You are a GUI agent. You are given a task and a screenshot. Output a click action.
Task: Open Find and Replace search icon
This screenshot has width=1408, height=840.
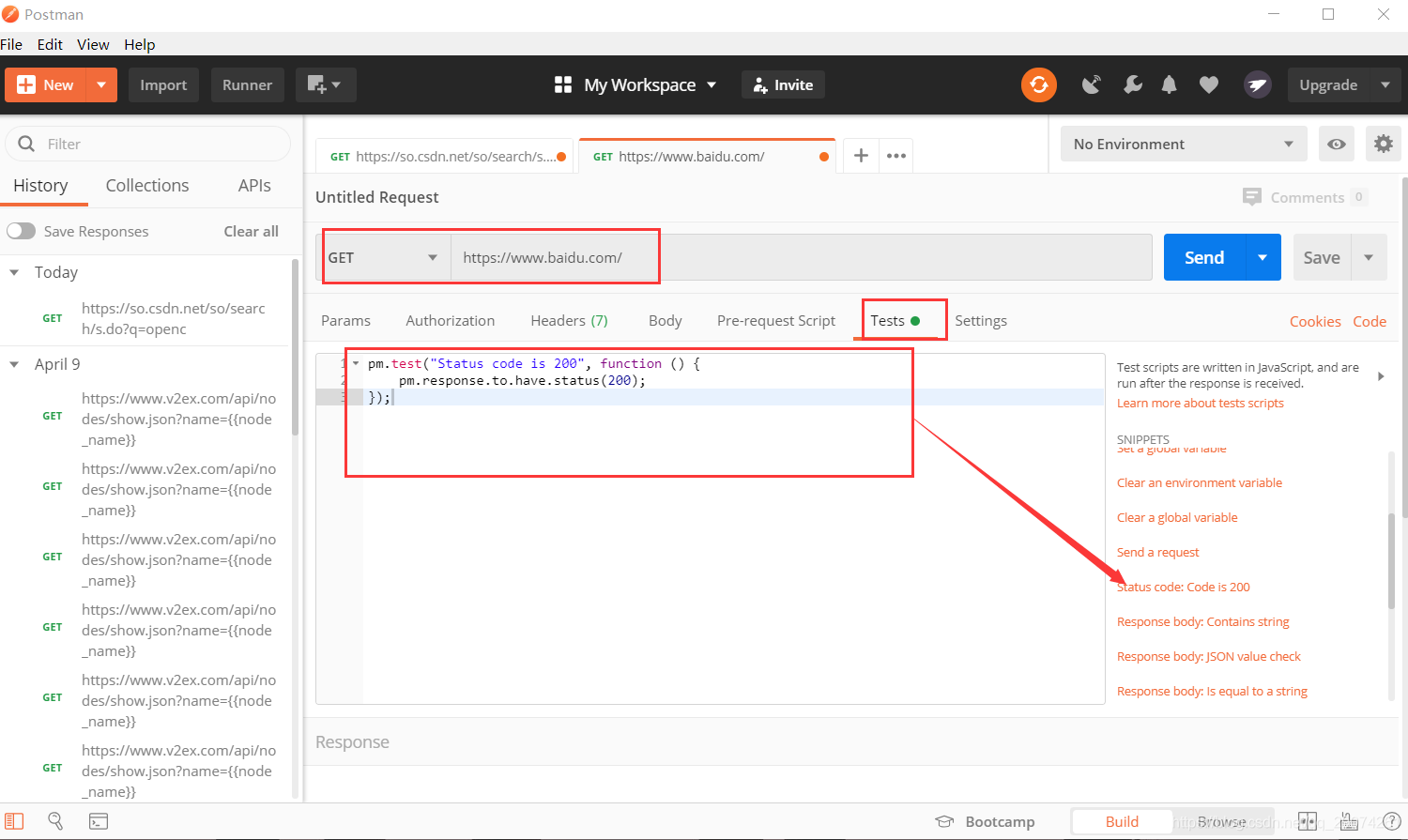(x=55, y=821)
